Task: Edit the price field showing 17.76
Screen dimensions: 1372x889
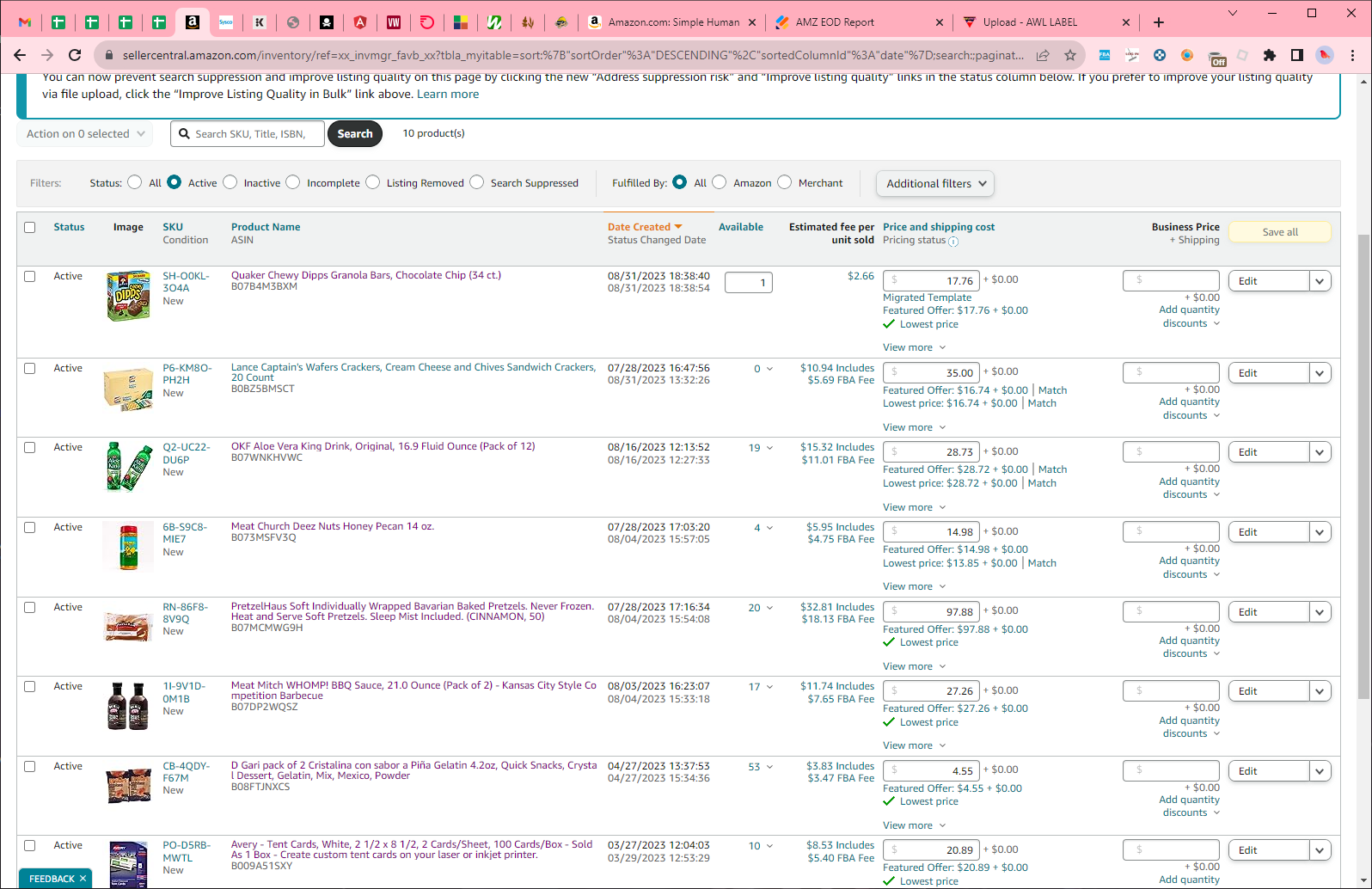Action: click(x=932, y=281)
